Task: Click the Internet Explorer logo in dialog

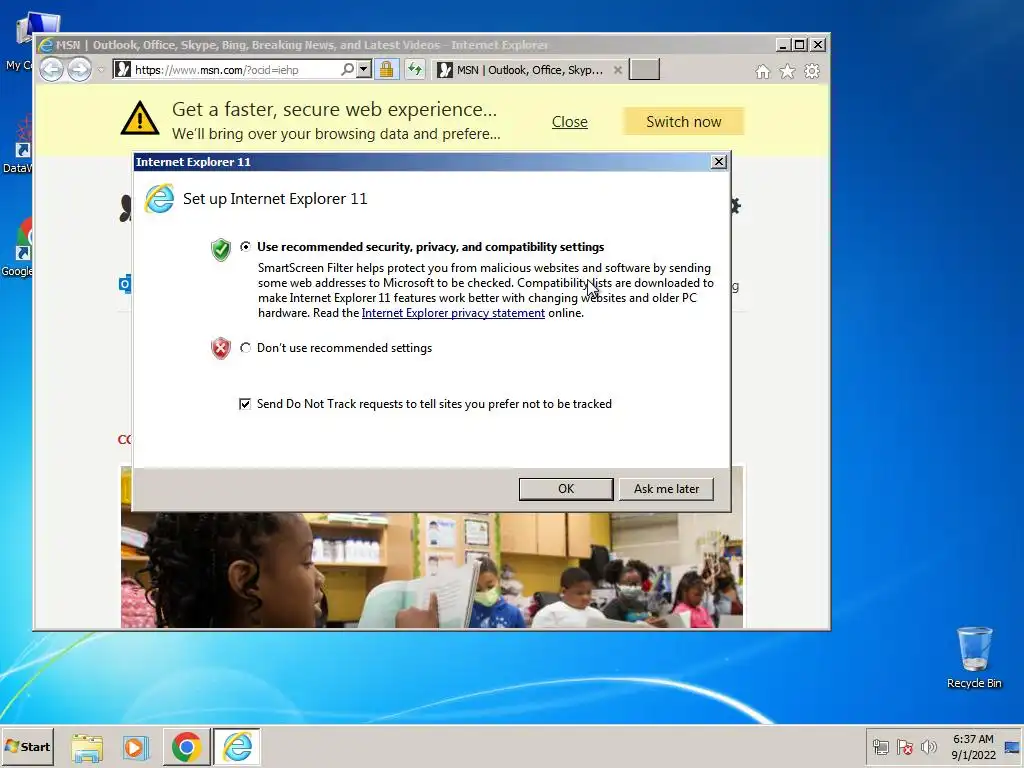Action: coord(159,199)
